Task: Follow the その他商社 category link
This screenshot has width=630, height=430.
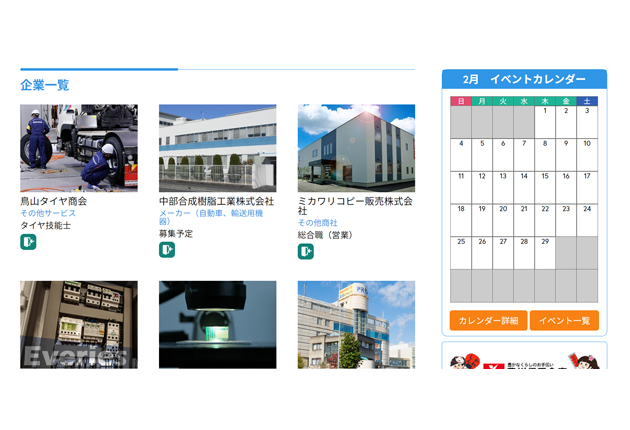Action: (x=317, y=223)
